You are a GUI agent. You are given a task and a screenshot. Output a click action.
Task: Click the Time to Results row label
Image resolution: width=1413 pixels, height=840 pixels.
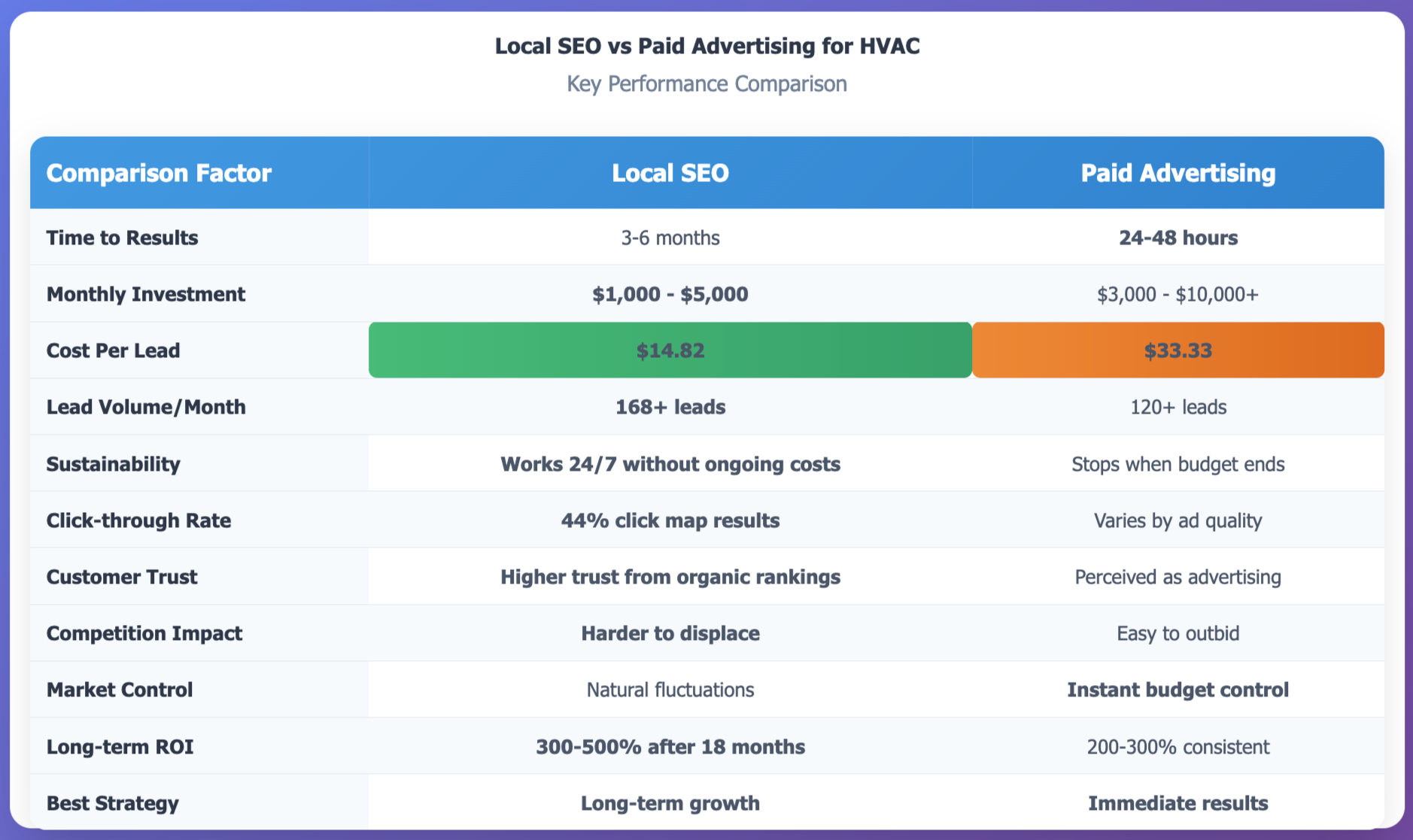point(122,238)
